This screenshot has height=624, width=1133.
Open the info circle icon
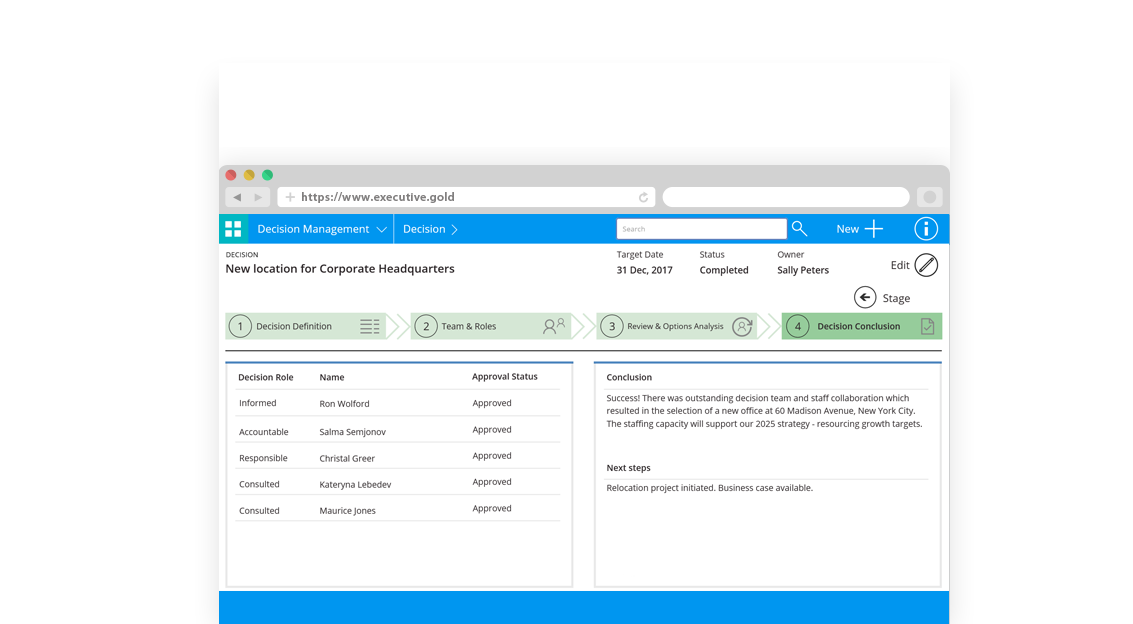click(926, 229)
